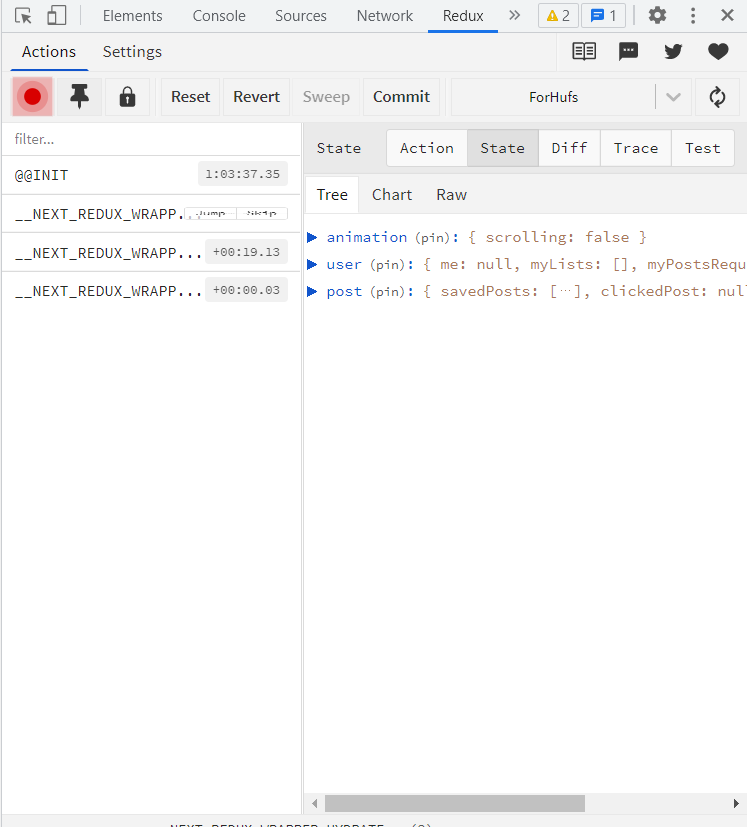Open the more DevTools tabs chevron

pos(514,16)
